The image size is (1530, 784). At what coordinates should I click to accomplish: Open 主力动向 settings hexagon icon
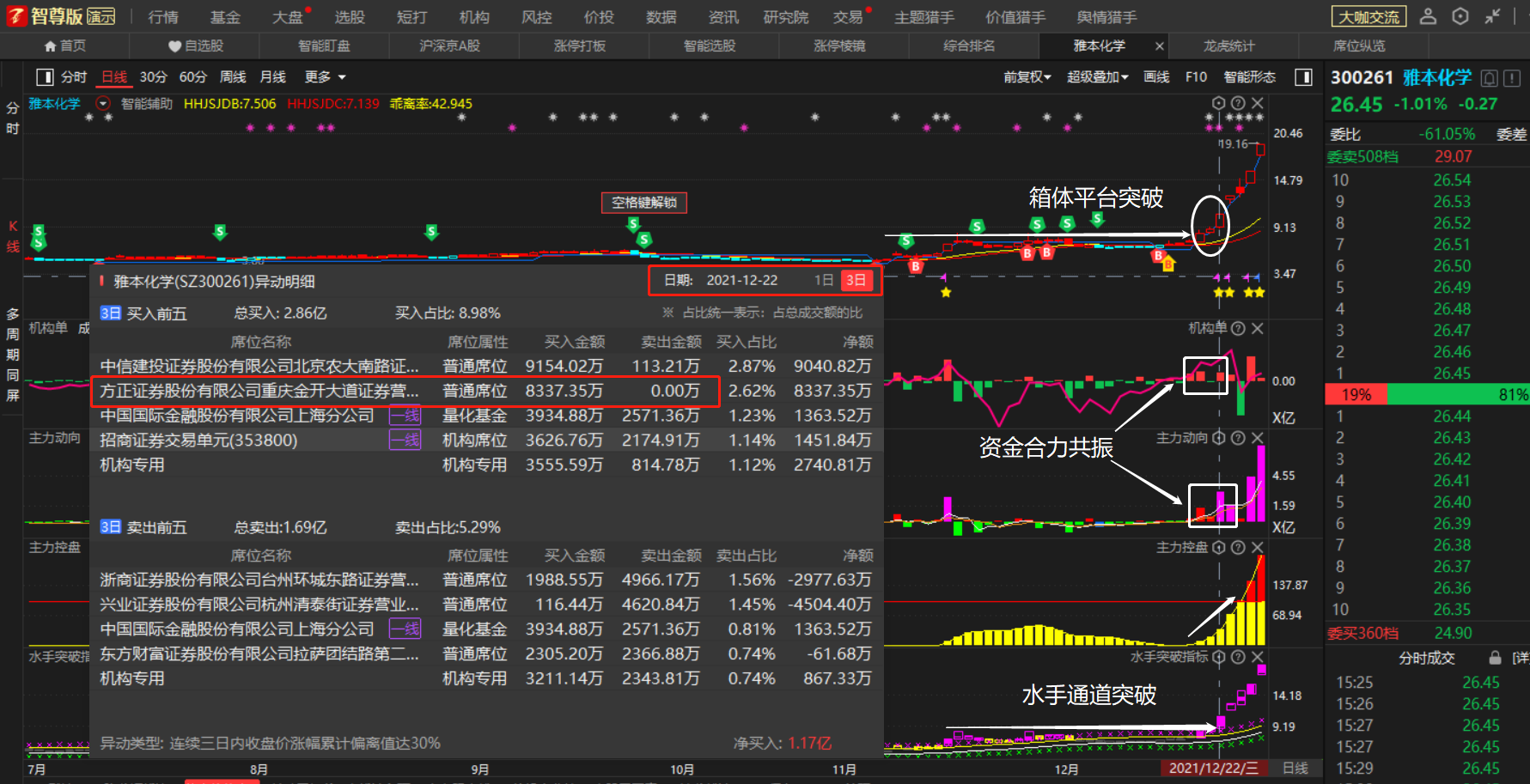tap(1218, 438)
